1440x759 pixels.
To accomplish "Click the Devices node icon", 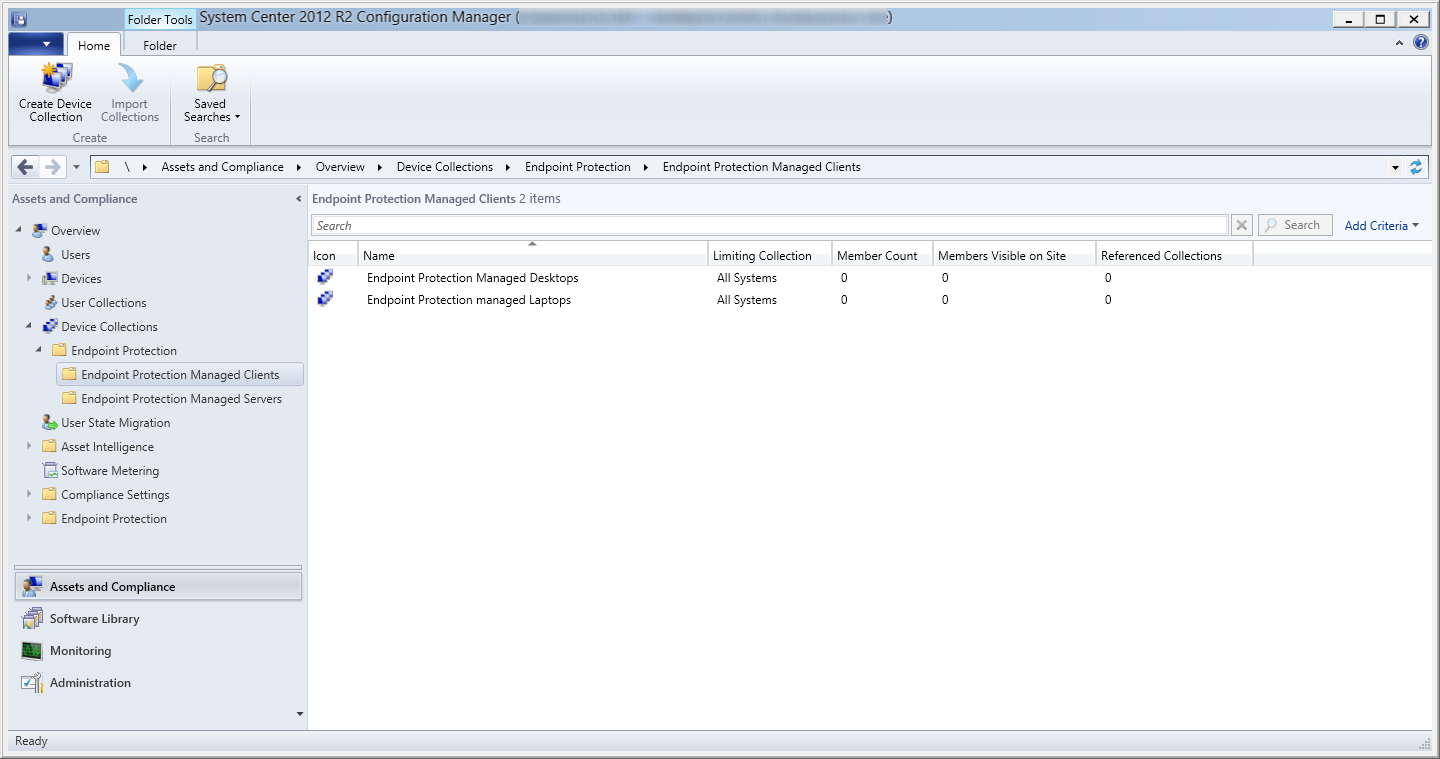I will point(49,279).
